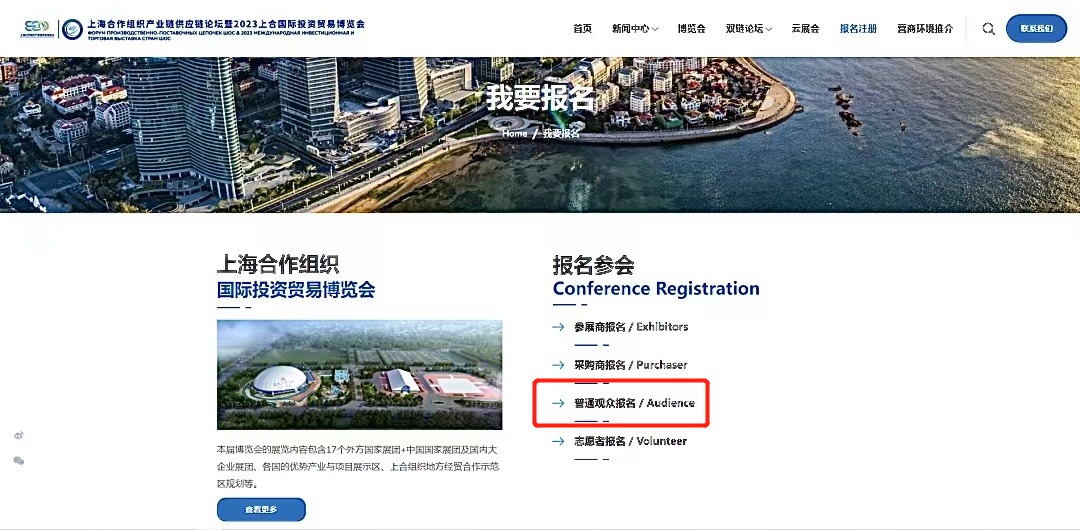This screenshot has width=1080, height=530.
Task: Click arrow icon beside Audience registration
Action: [559, 403]
